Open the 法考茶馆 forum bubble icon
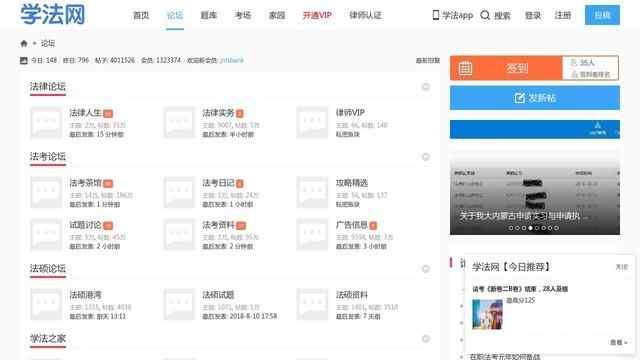This screenshot has height=360, width=640. point(46,192)
